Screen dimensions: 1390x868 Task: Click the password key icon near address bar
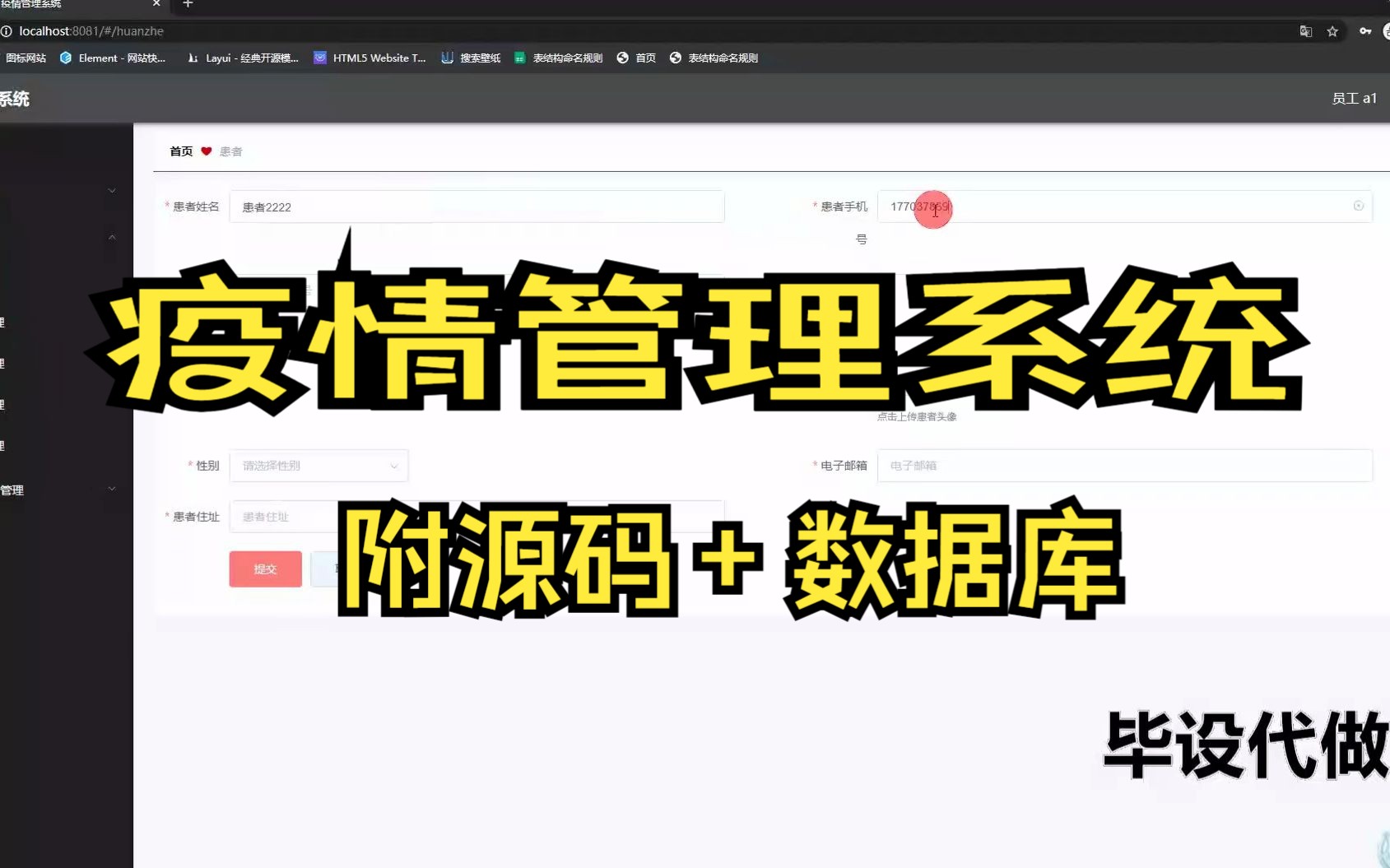[x=1364, y=30]
